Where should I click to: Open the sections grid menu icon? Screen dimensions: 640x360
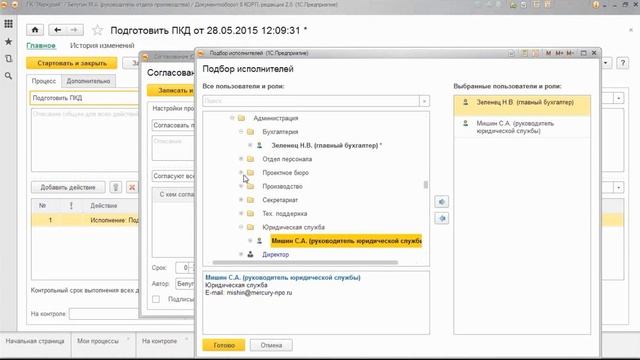point(8,24)
